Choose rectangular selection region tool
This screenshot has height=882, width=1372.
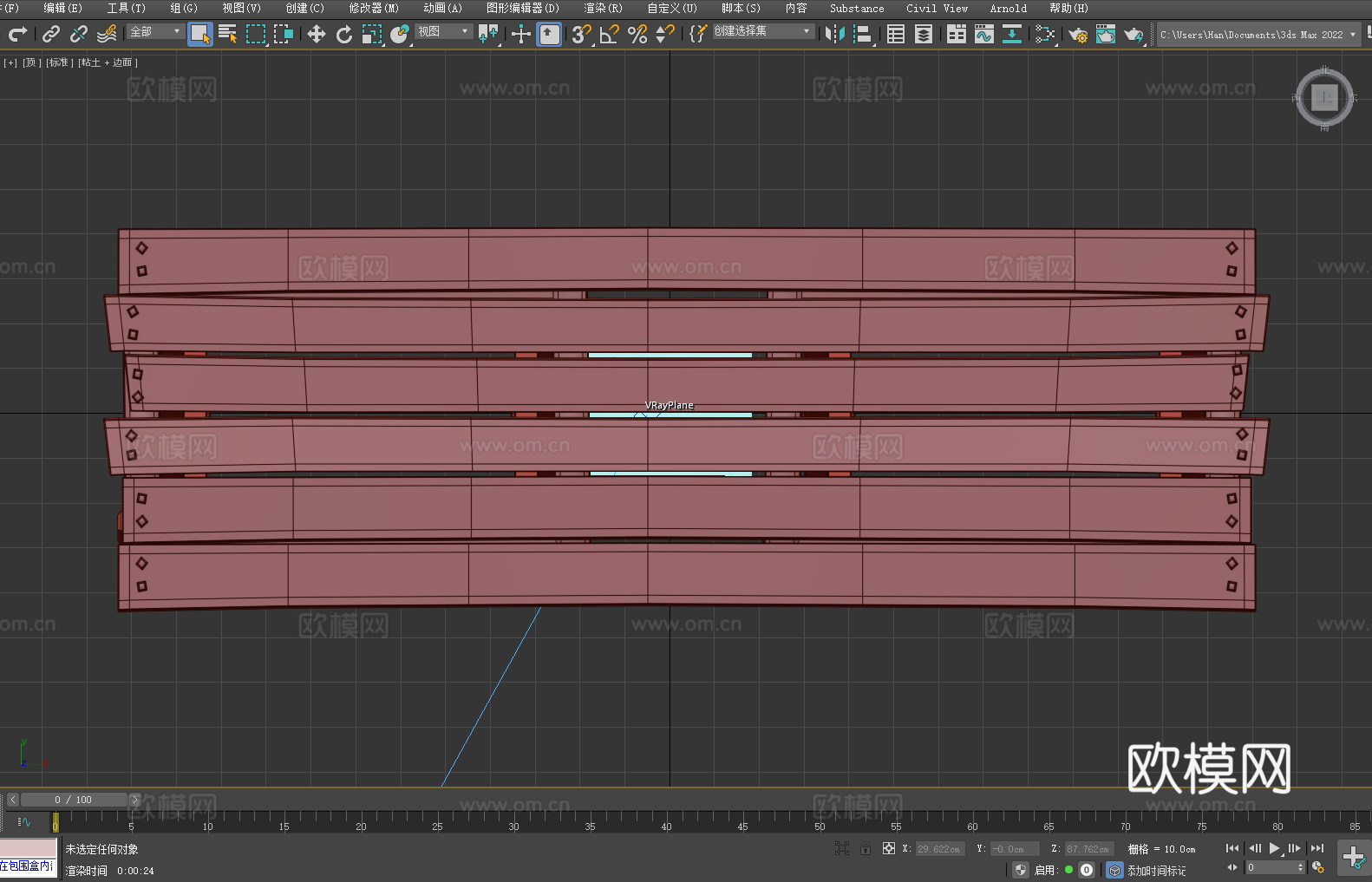[x=256, y=34]
